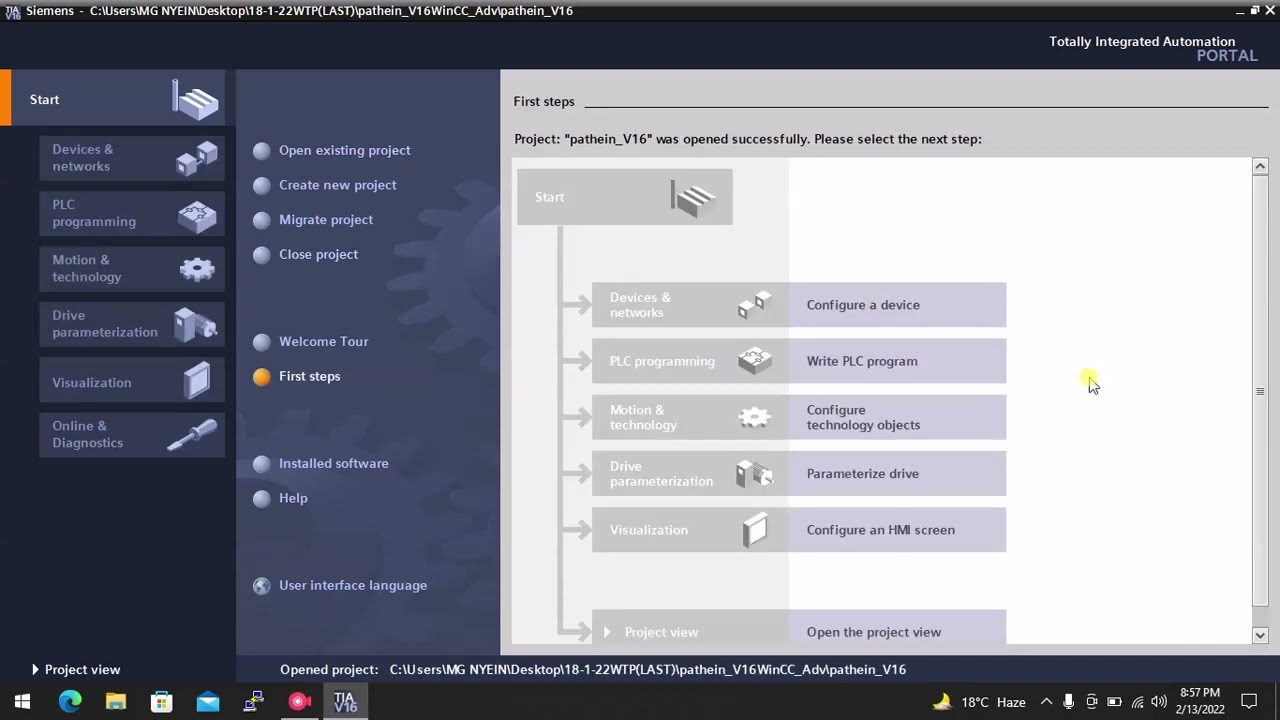Screen dimensions: 1280x720
Task: Click Motion & technology gear in First steps diagram
Action: 755,418
